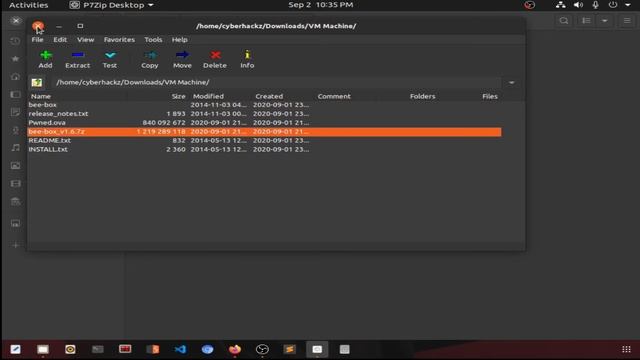The image size is (640, 360).
Task: Click the network icon in top bar
Action: [560, 5]
